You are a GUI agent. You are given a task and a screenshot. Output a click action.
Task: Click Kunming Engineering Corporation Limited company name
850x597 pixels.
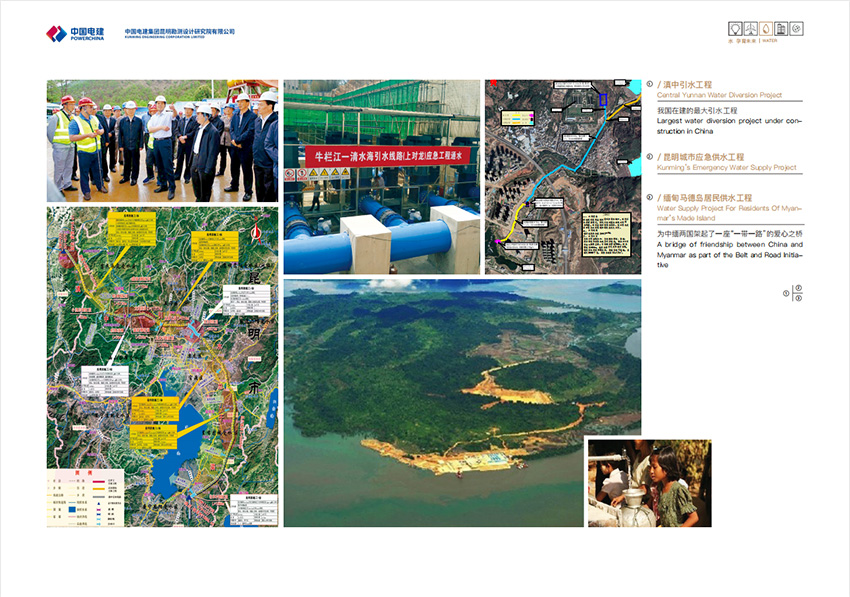(x=180, y=33)
